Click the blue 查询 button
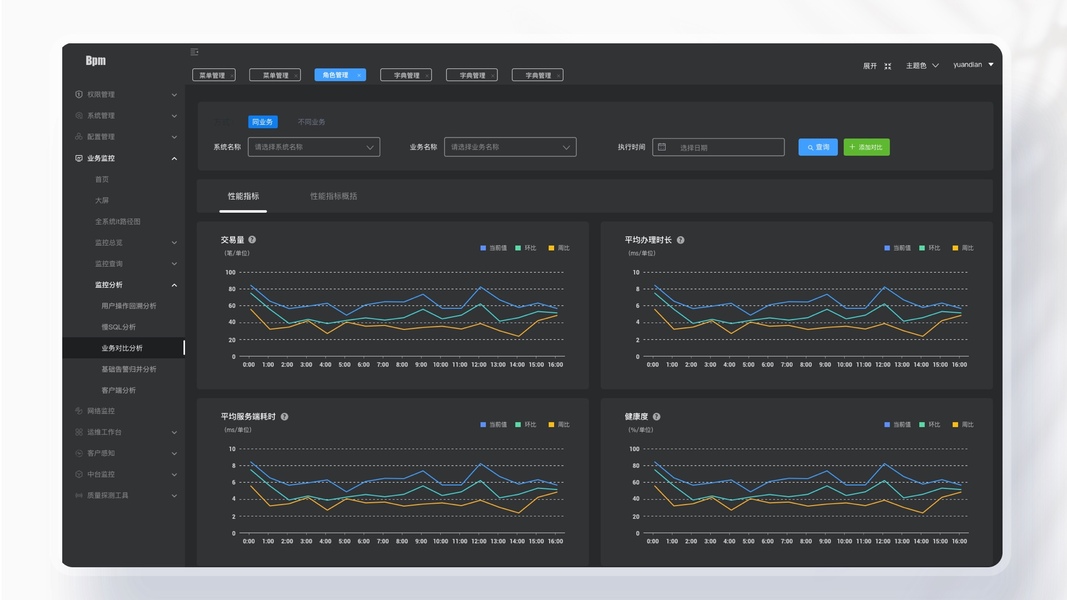This screenshot has width=1067, height=600. tap(817, 147)
